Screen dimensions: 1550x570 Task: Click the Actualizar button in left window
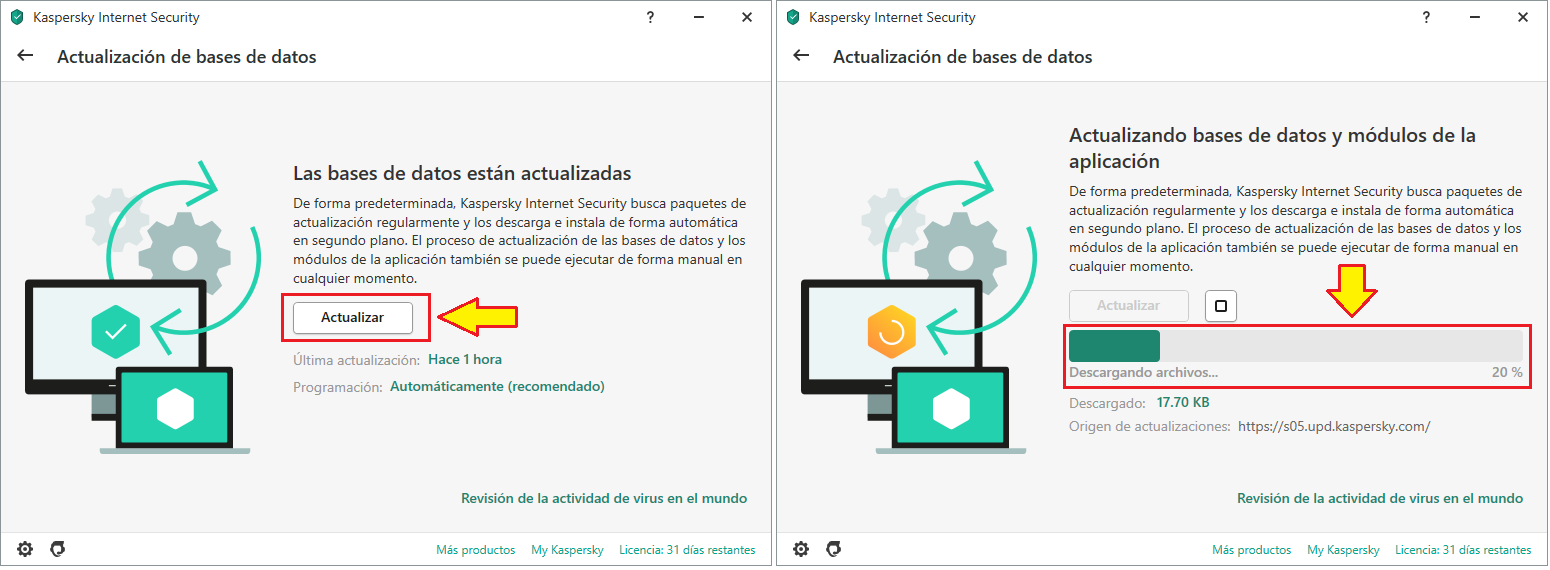pos(352,317)
